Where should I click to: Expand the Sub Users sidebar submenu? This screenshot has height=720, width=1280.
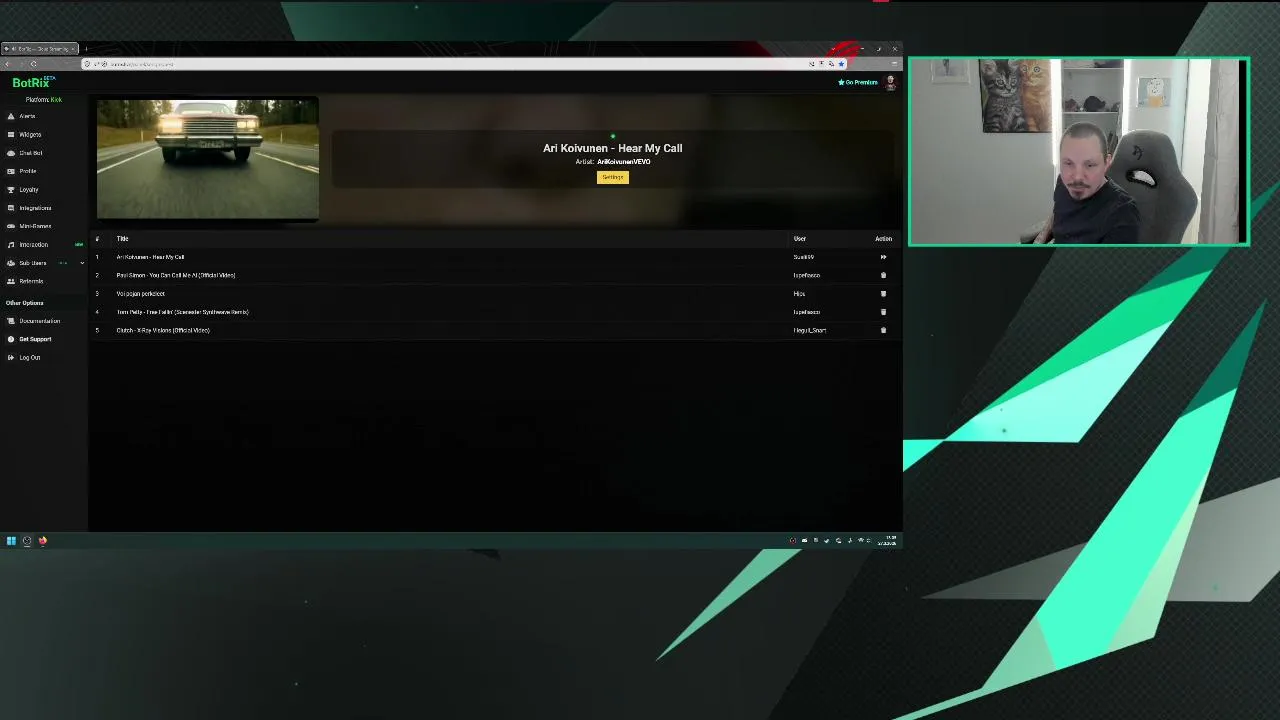point(82,263)
